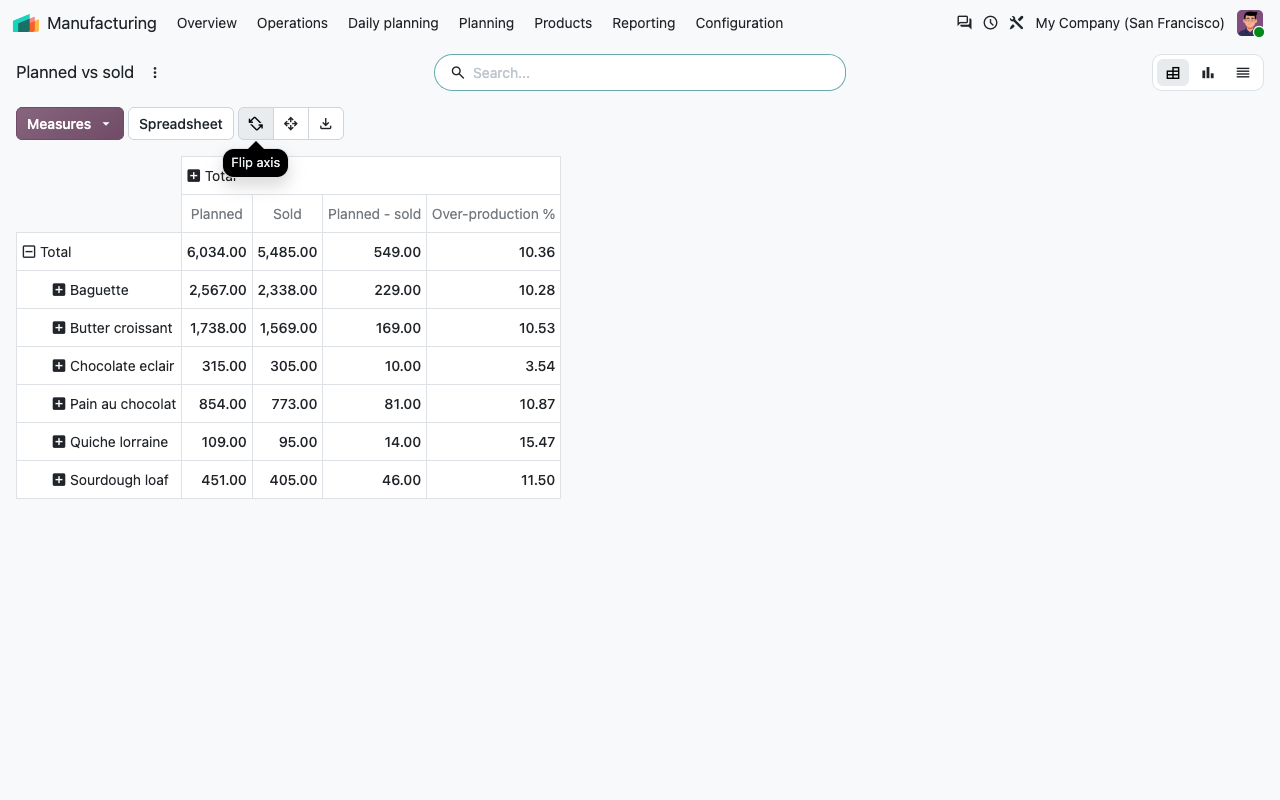The width and height of the screenshot is (1280, 800).
Task: Open the Products menu
Action: [563, 23]
